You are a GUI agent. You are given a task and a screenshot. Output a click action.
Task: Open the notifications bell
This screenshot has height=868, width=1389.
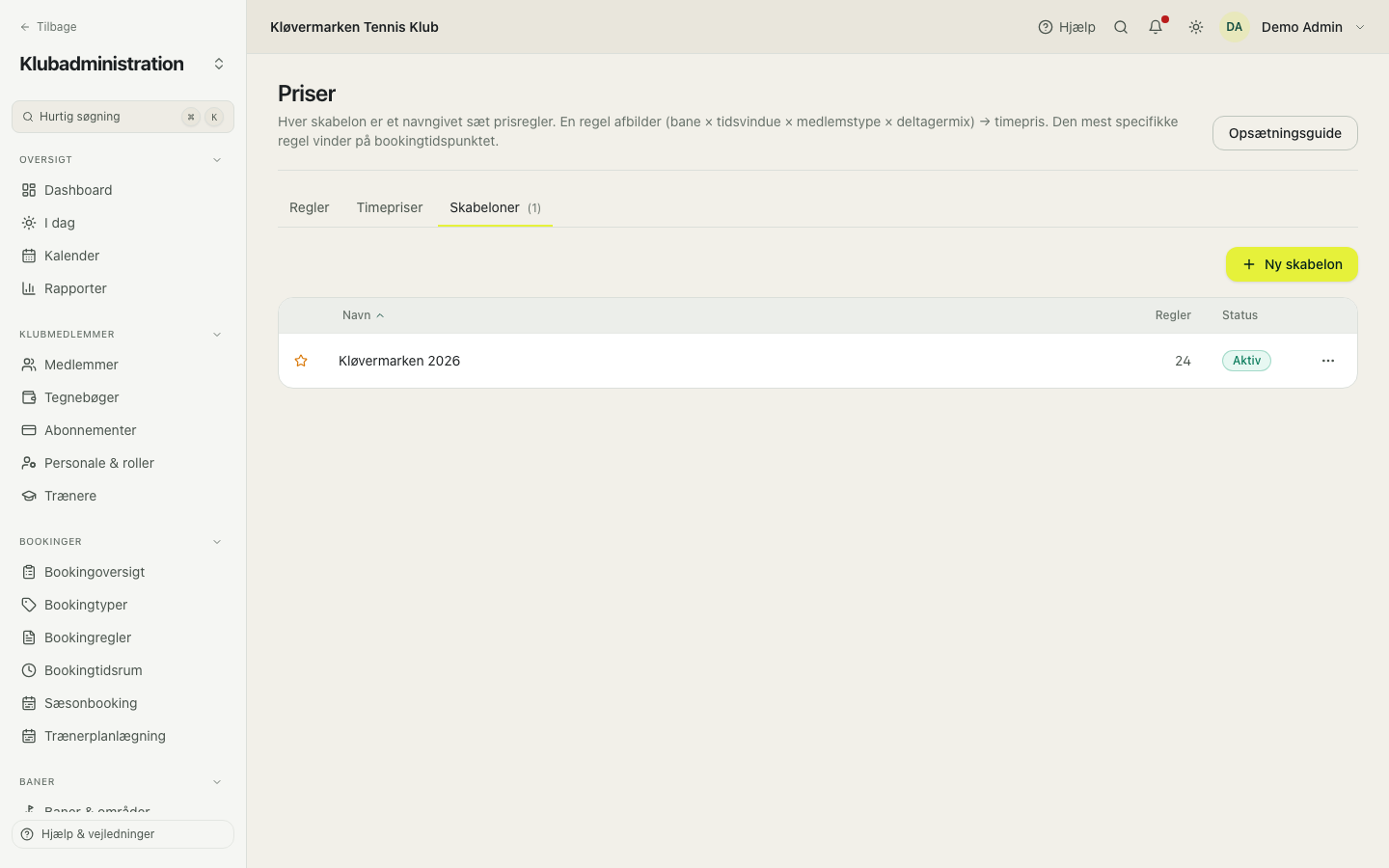[x=1156, y=27]
